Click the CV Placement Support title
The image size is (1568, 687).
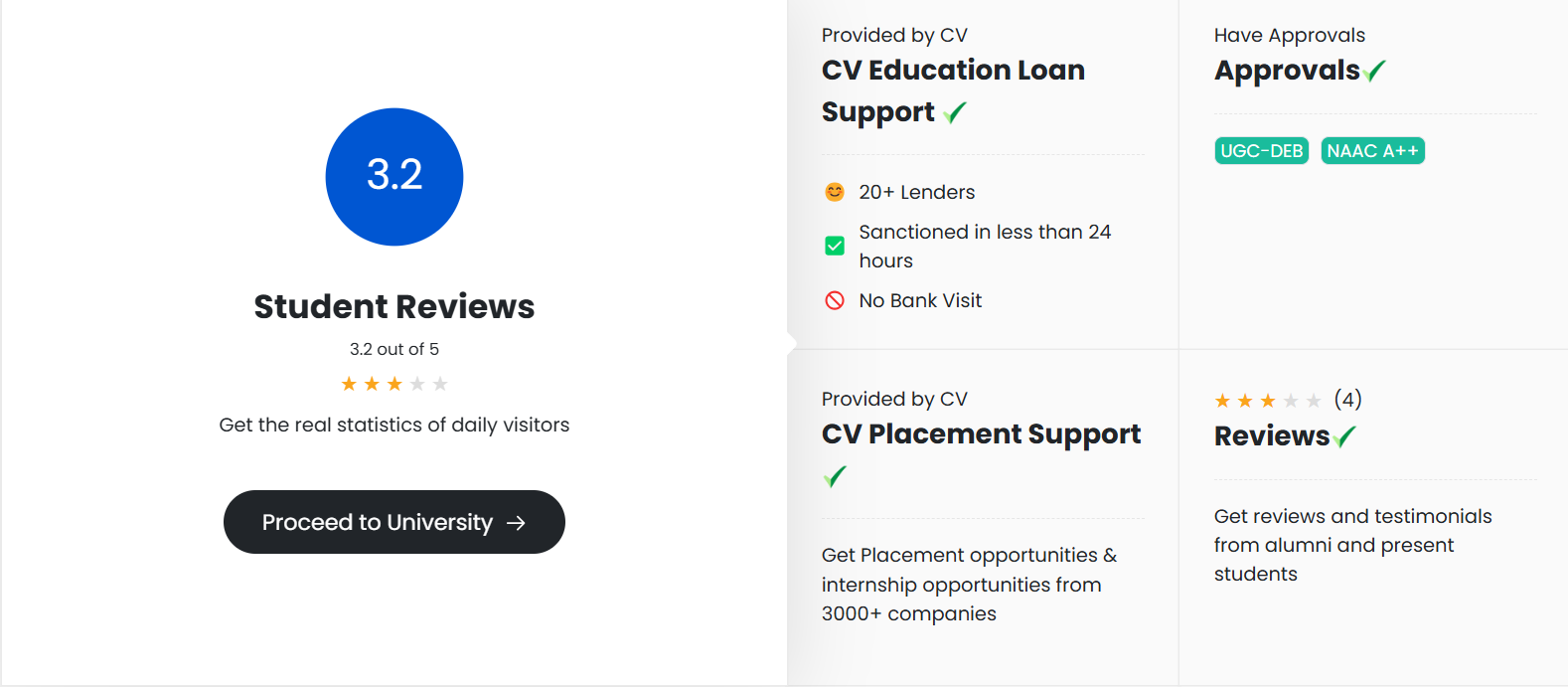(x=982, y=434)
